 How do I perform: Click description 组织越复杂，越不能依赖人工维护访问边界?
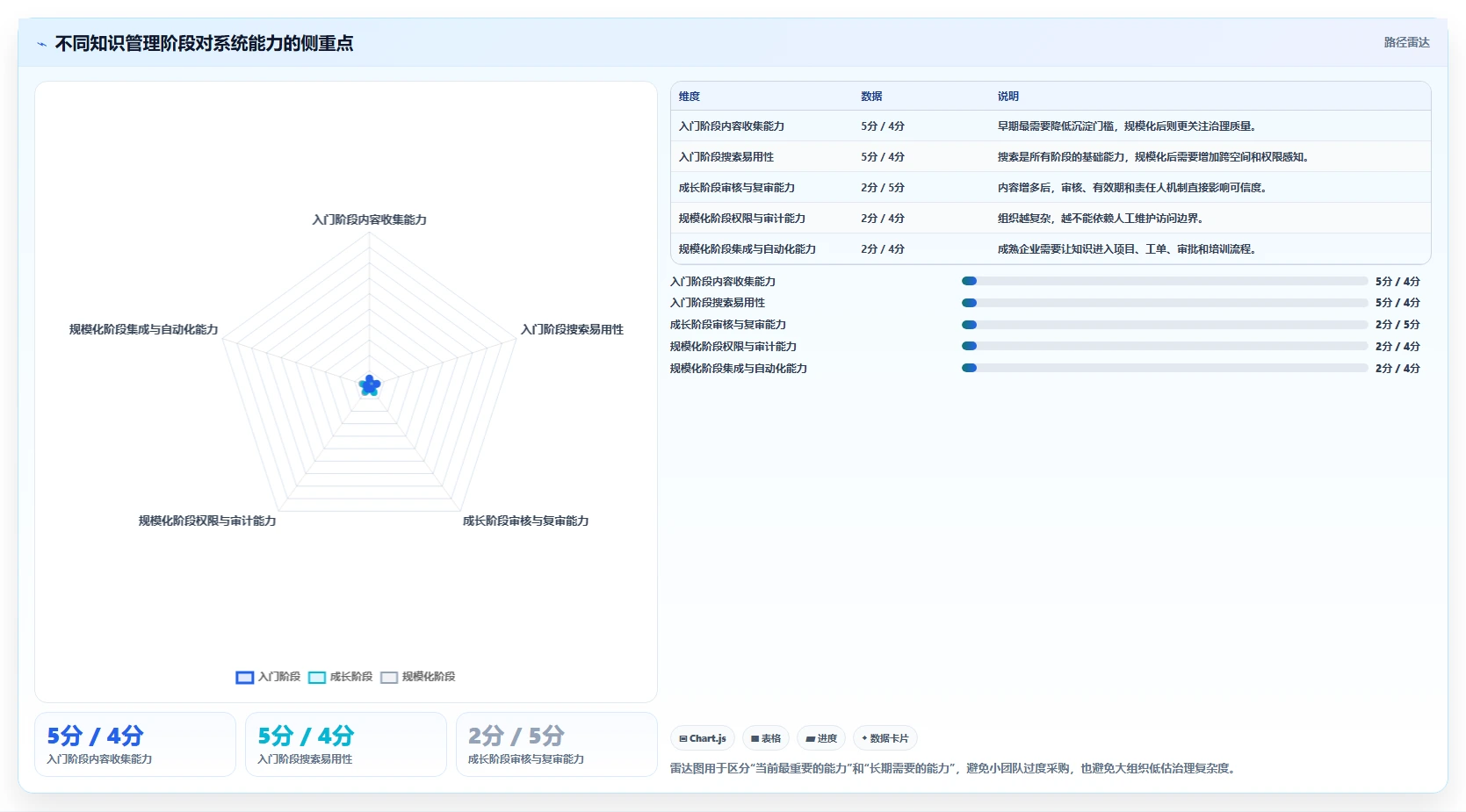[1100, 219]
